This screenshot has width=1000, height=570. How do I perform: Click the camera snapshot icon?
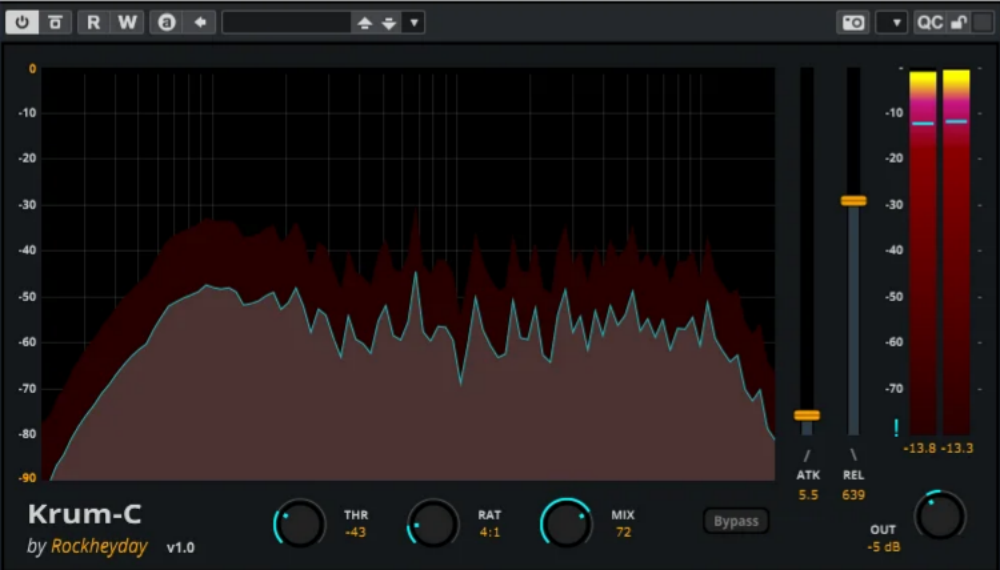853,23
